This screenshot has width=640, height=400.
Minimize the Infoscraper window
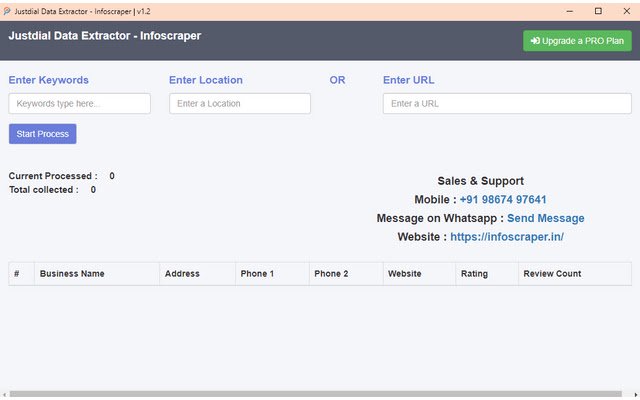(570, 11)
